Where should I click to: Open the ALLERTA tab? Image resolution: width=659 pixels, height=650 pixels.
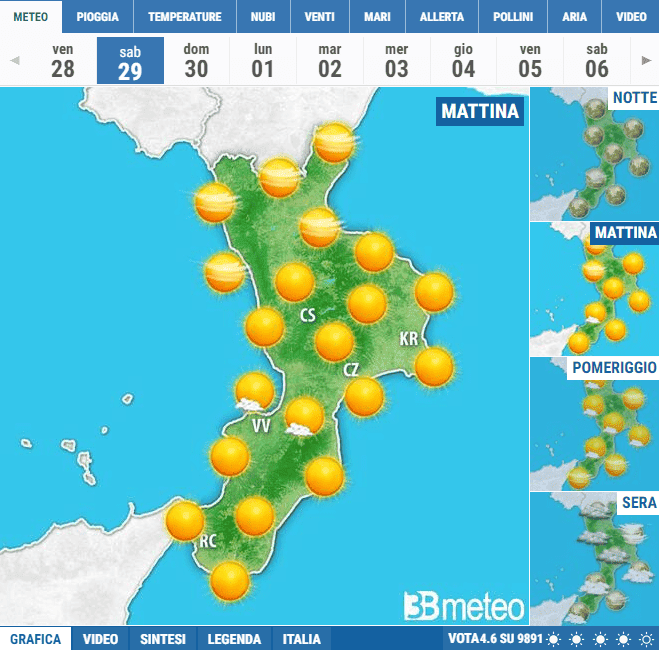click(442, 17)
